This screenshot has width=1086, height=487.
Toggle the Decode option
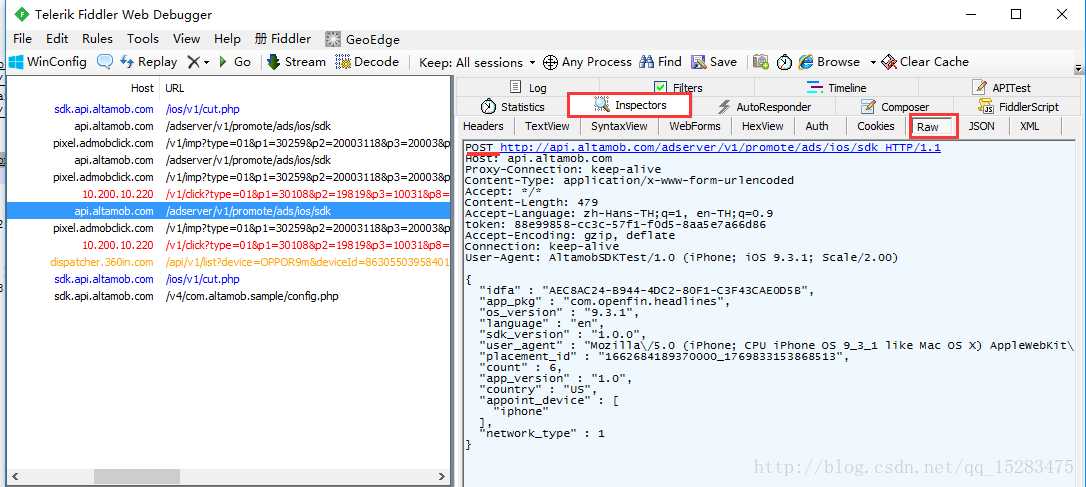(367, 62)
